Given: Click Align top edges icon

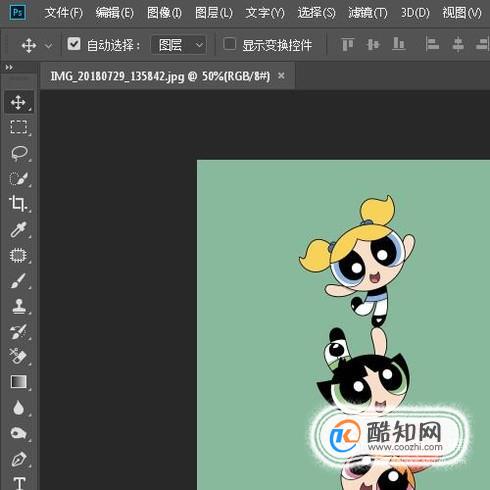Looking at the screenshot, I should 347,44.
